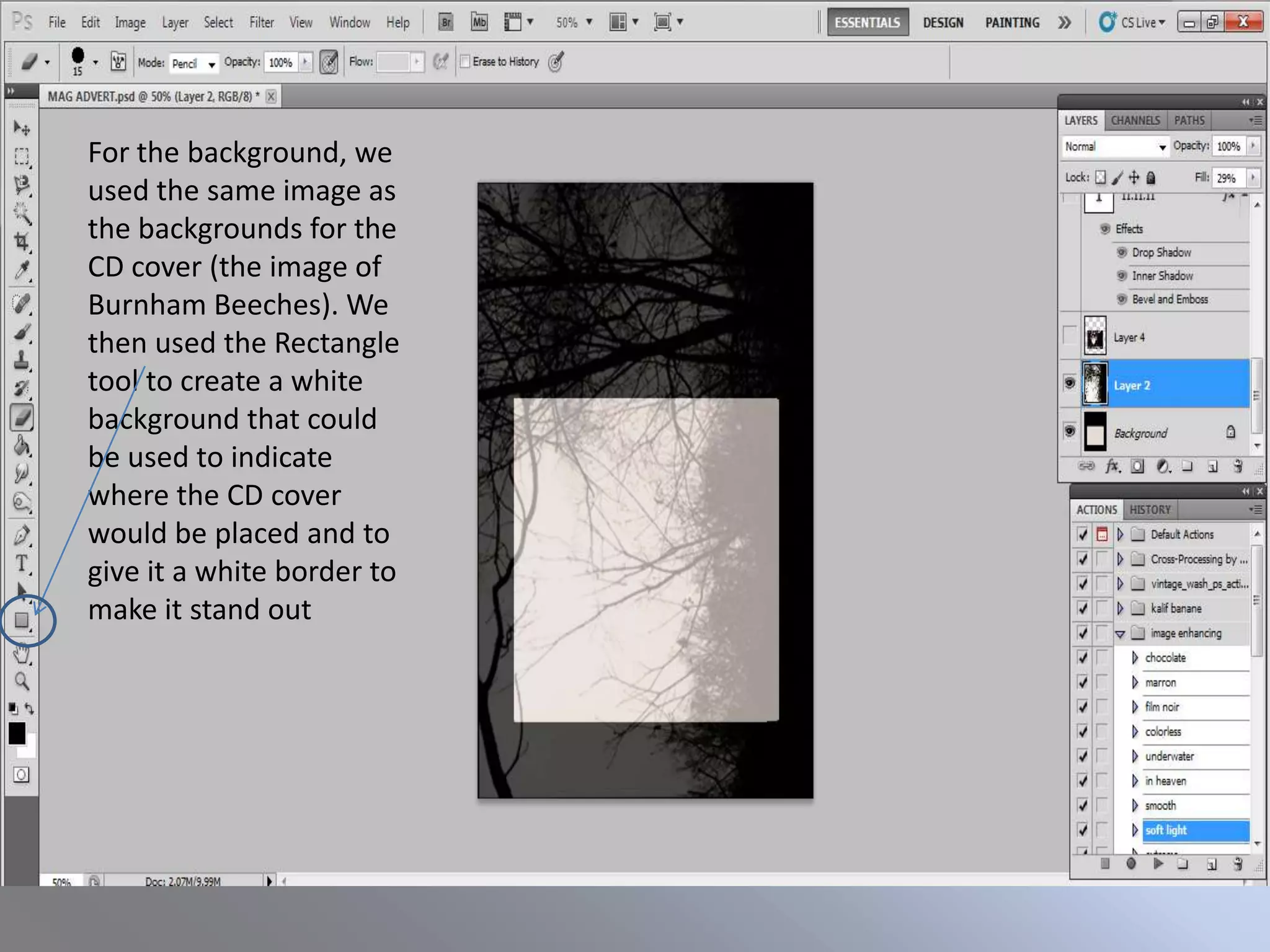Hide Layer 2 visibility eye
The image size is (1270, 952).
pos(1070,384)
